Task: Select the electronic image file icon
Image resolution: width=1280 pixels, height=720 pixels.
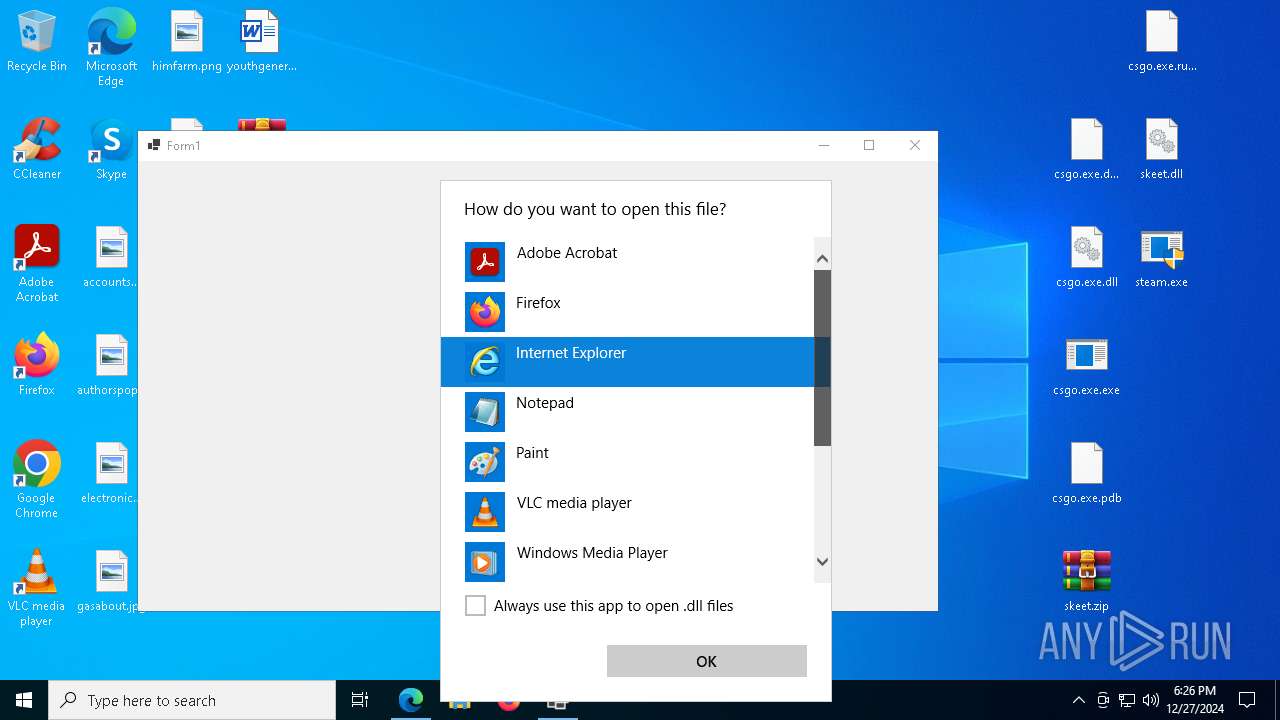Action: pyautogui.click(x=111, y=473)
